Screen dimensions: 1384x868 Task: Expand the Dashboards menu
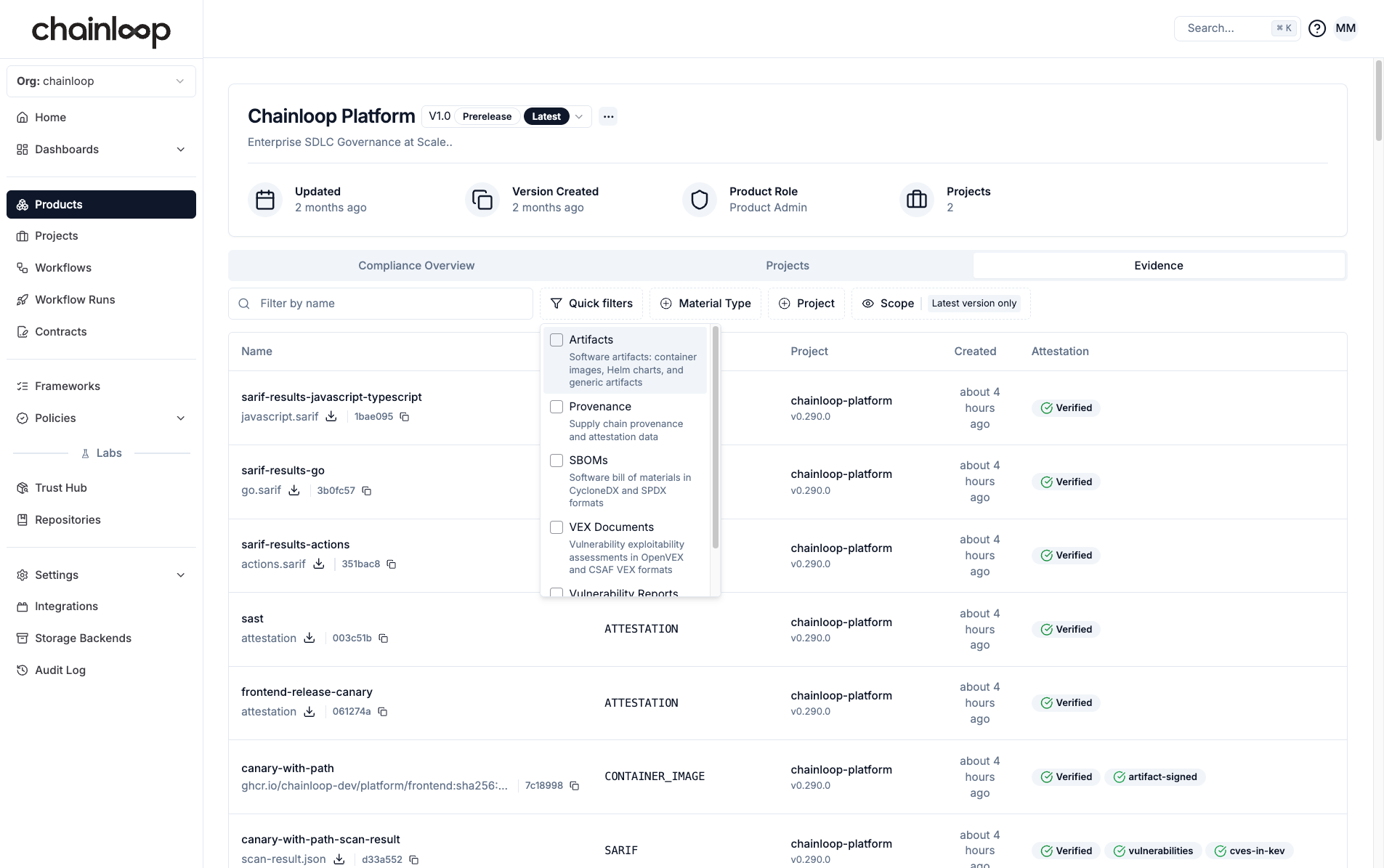click(x=101, y=149)
